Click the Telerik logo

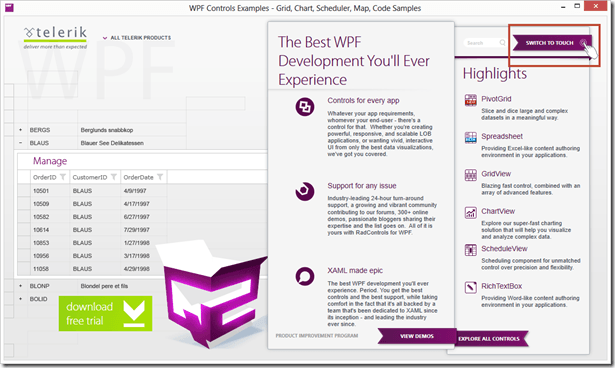click(55, 38)
